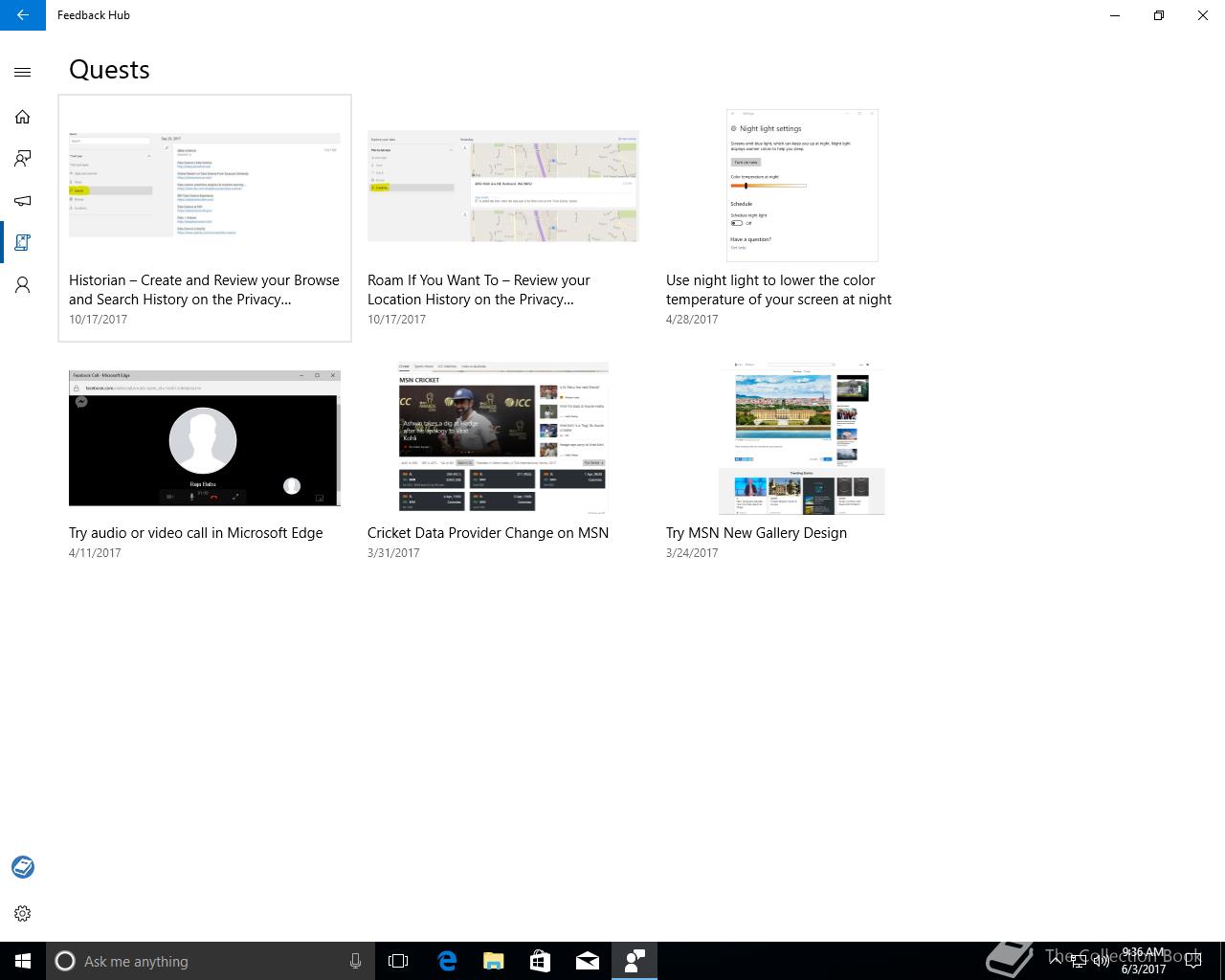Open the Feedback section icon
The width and height of the screenshot is (1225, 980).
pos(23,159)
